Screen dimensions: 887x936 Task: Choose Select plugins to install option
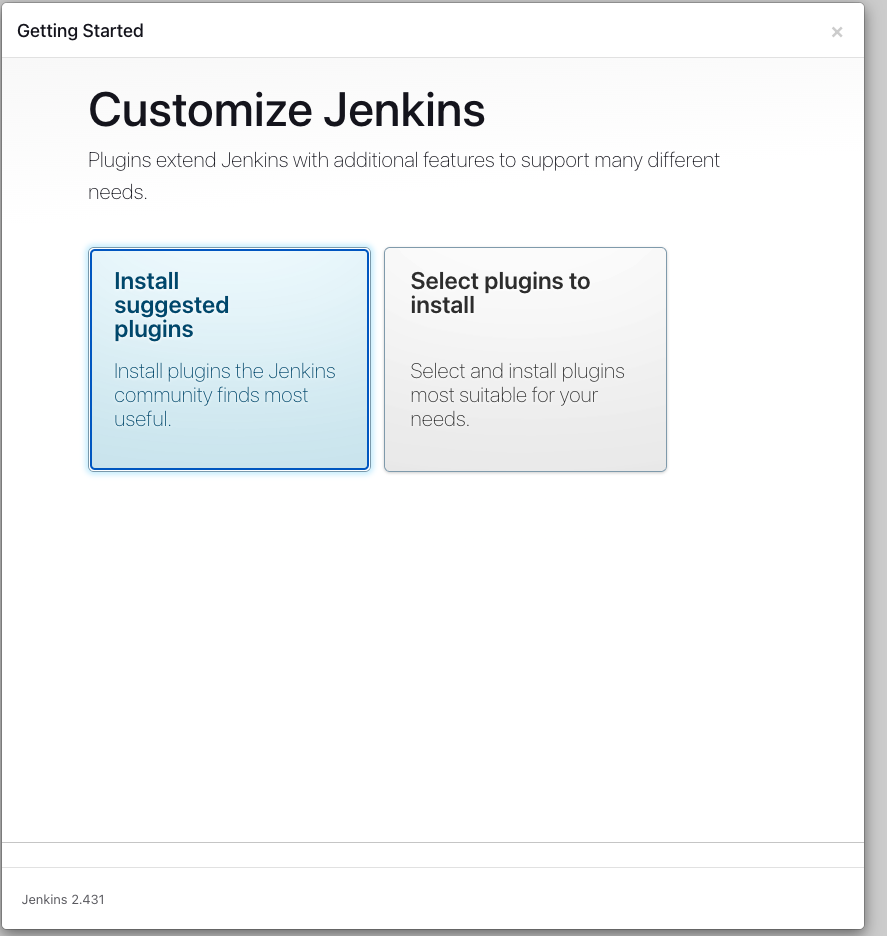click(525, 359)
